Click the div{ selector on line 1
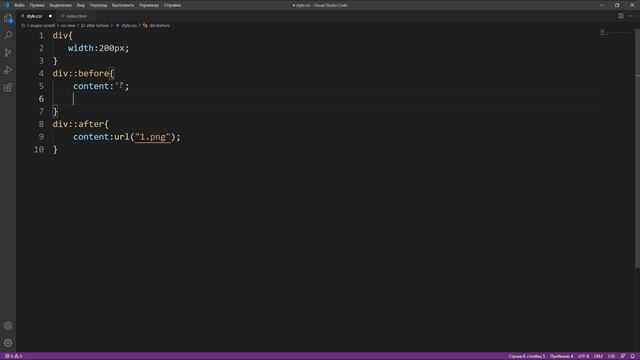Image resolution: width=640 pixels, height=360 pixels. pos(62,36)
